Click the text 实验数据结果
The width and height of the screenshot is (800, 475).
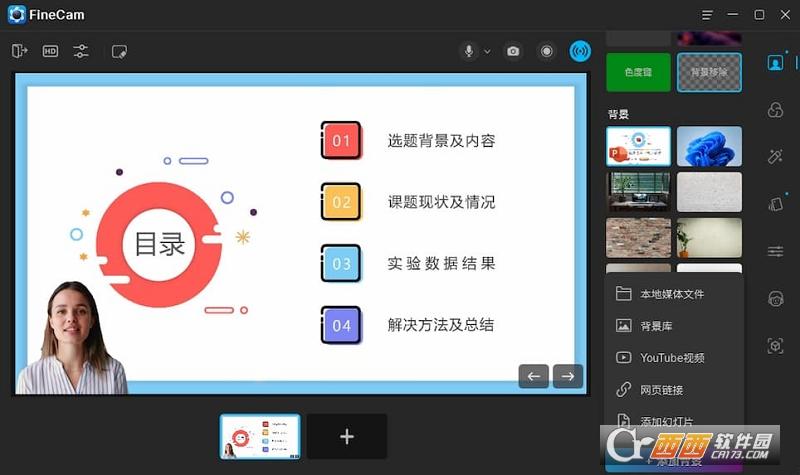tap(441, 263)
